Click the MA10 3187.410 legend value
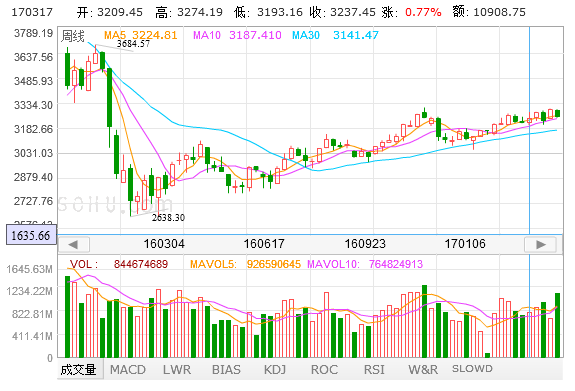Image resolution: width=575 pixels, height=391 pixels. [x=237, y=35]
